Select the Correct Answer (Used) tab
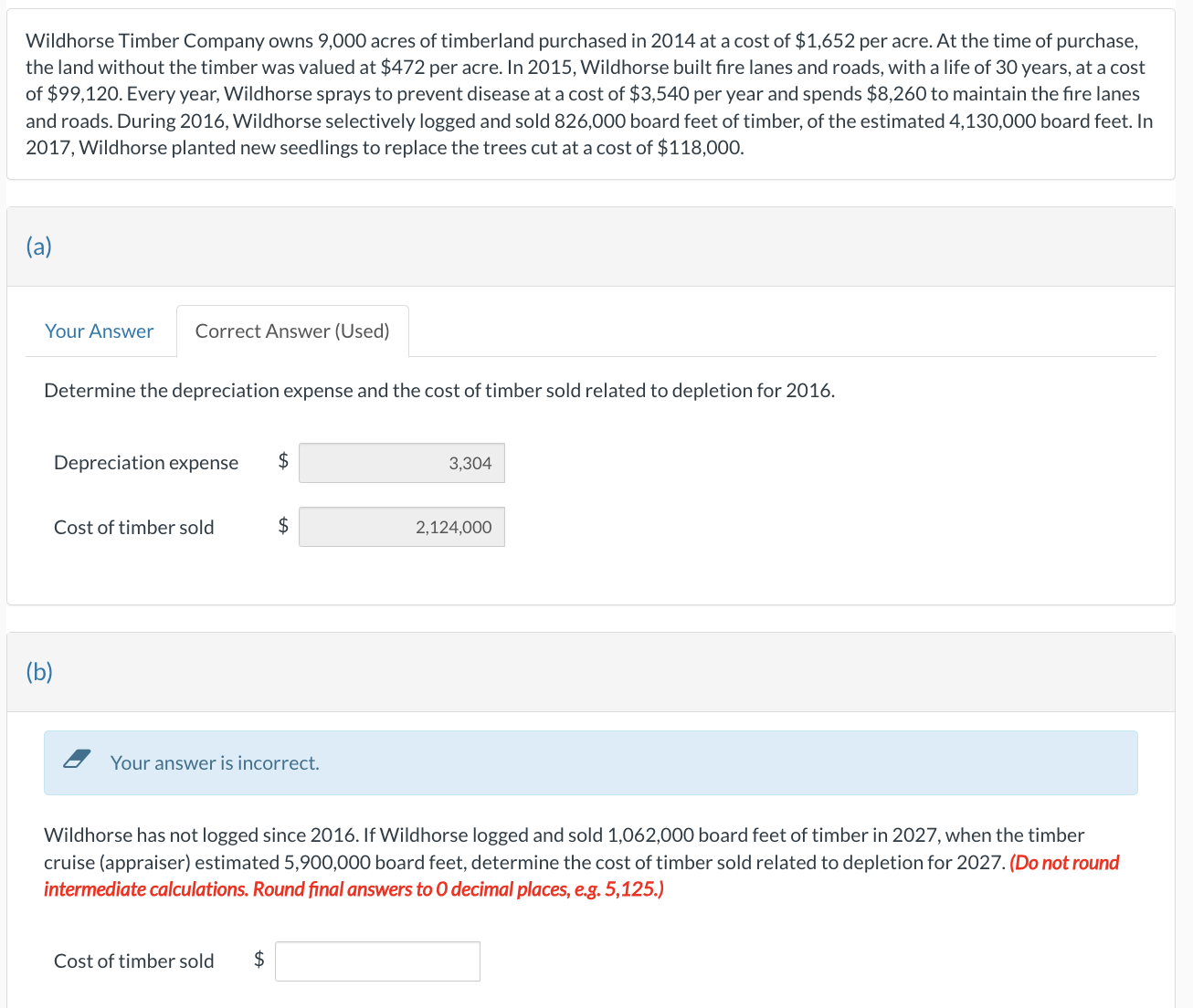Screen dimensions: 1193x1008 pos(292,331)
